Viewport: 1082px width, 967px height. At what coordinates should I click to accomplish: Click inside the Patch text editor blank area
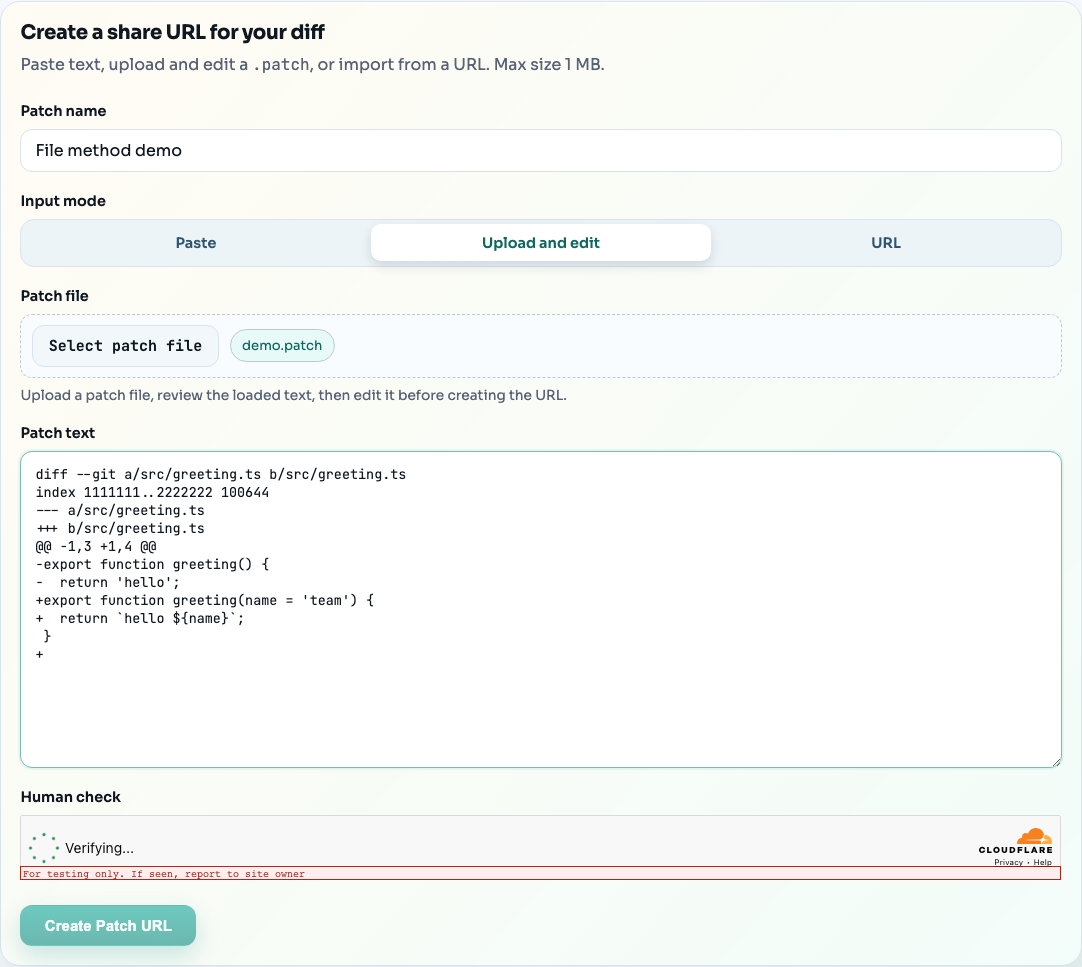tap(540, 710)
